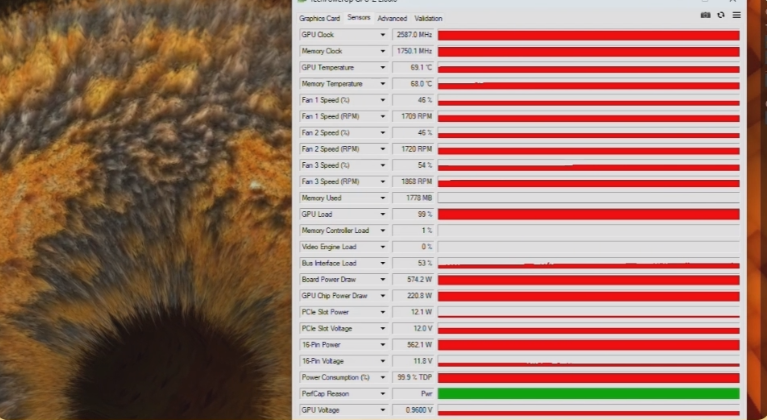The height and width of the screenshot is (420, 767).
Task: Expand the 16-Pin Power dropdown
Action: [383, 345]
